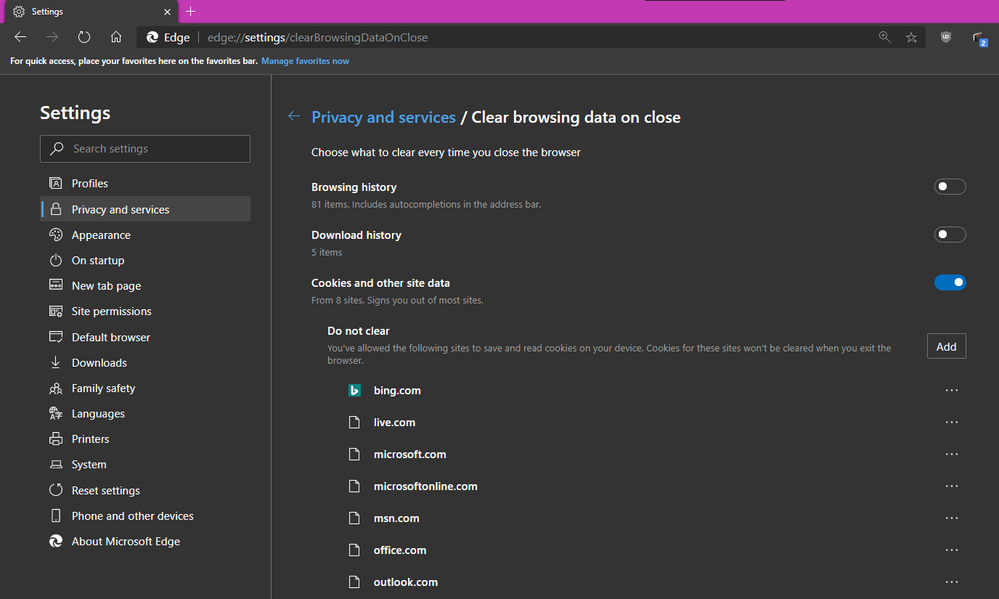Click the browser back arrow

(20, 37)
